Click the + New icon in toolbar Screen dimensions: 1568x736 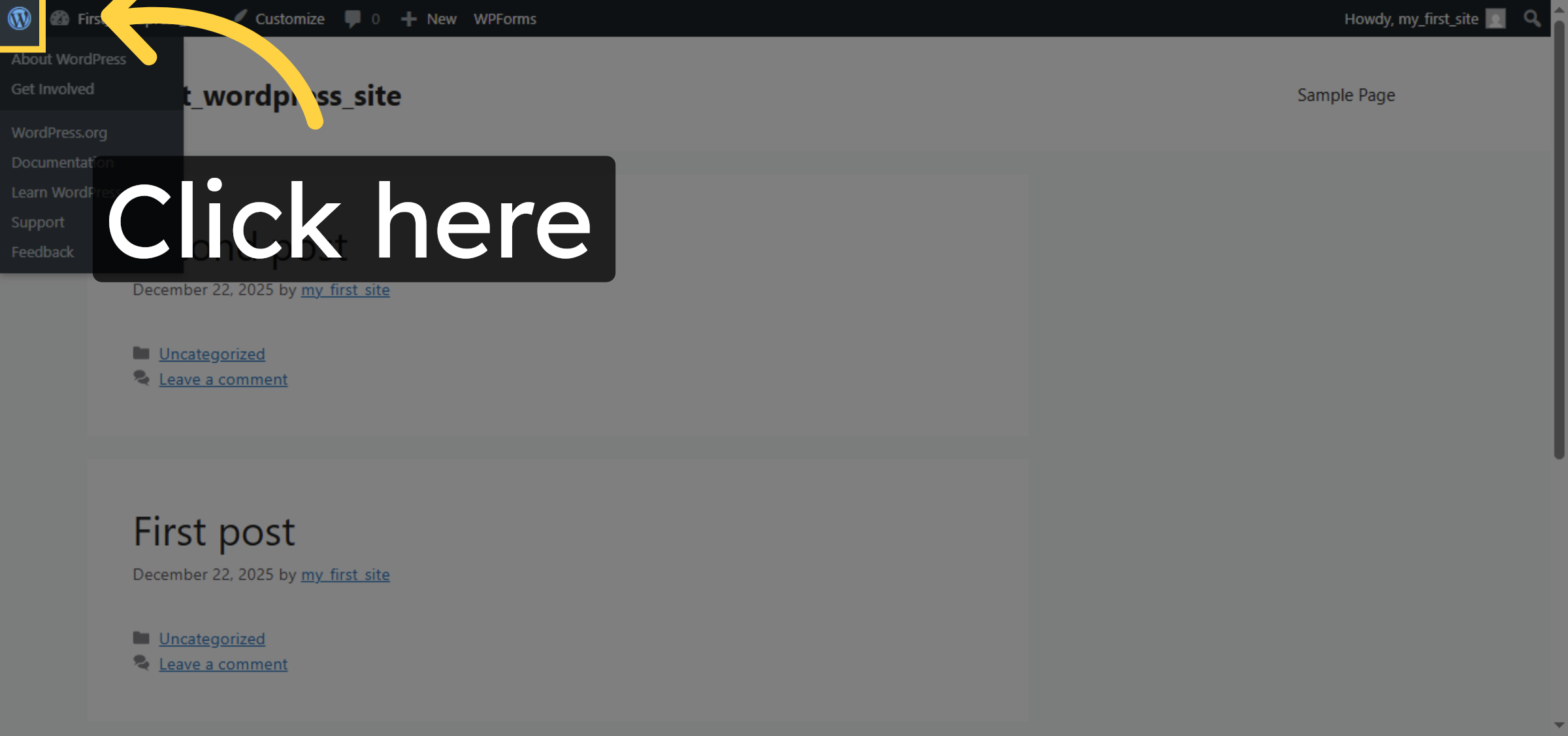(x=408, y=18)
